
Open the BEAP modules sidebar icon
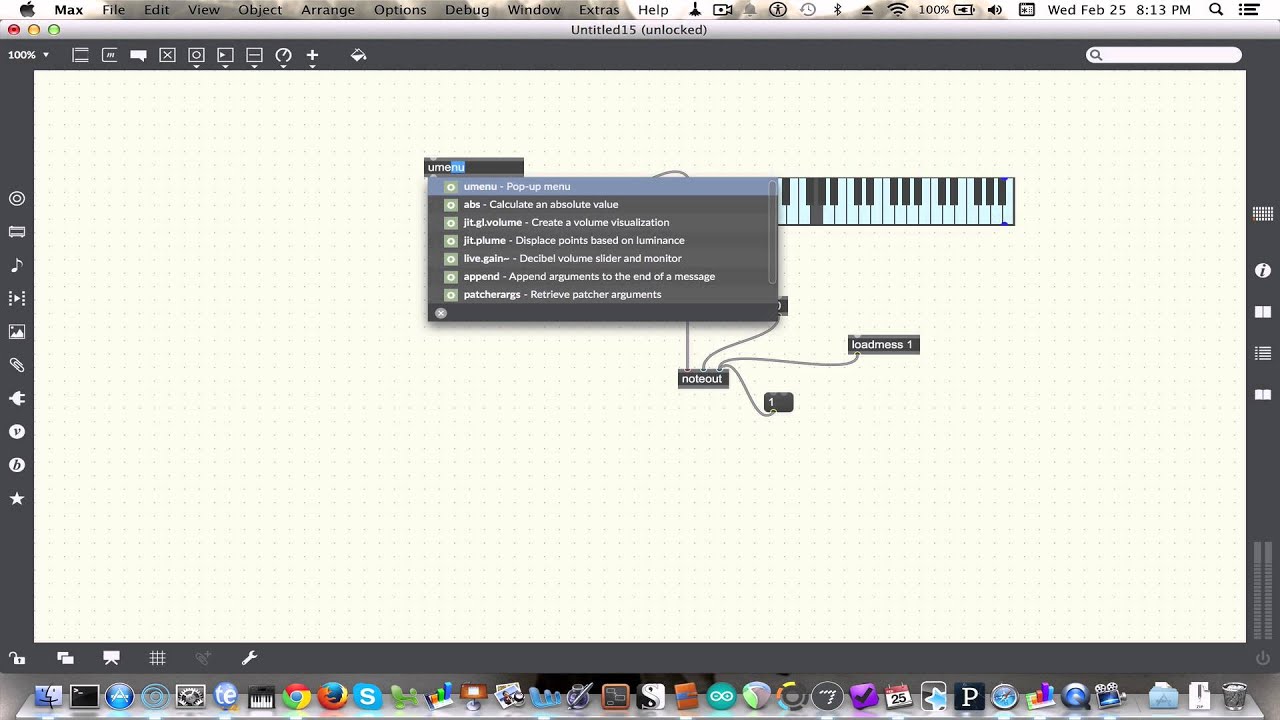pyautogui.click(x=17, y=465)
